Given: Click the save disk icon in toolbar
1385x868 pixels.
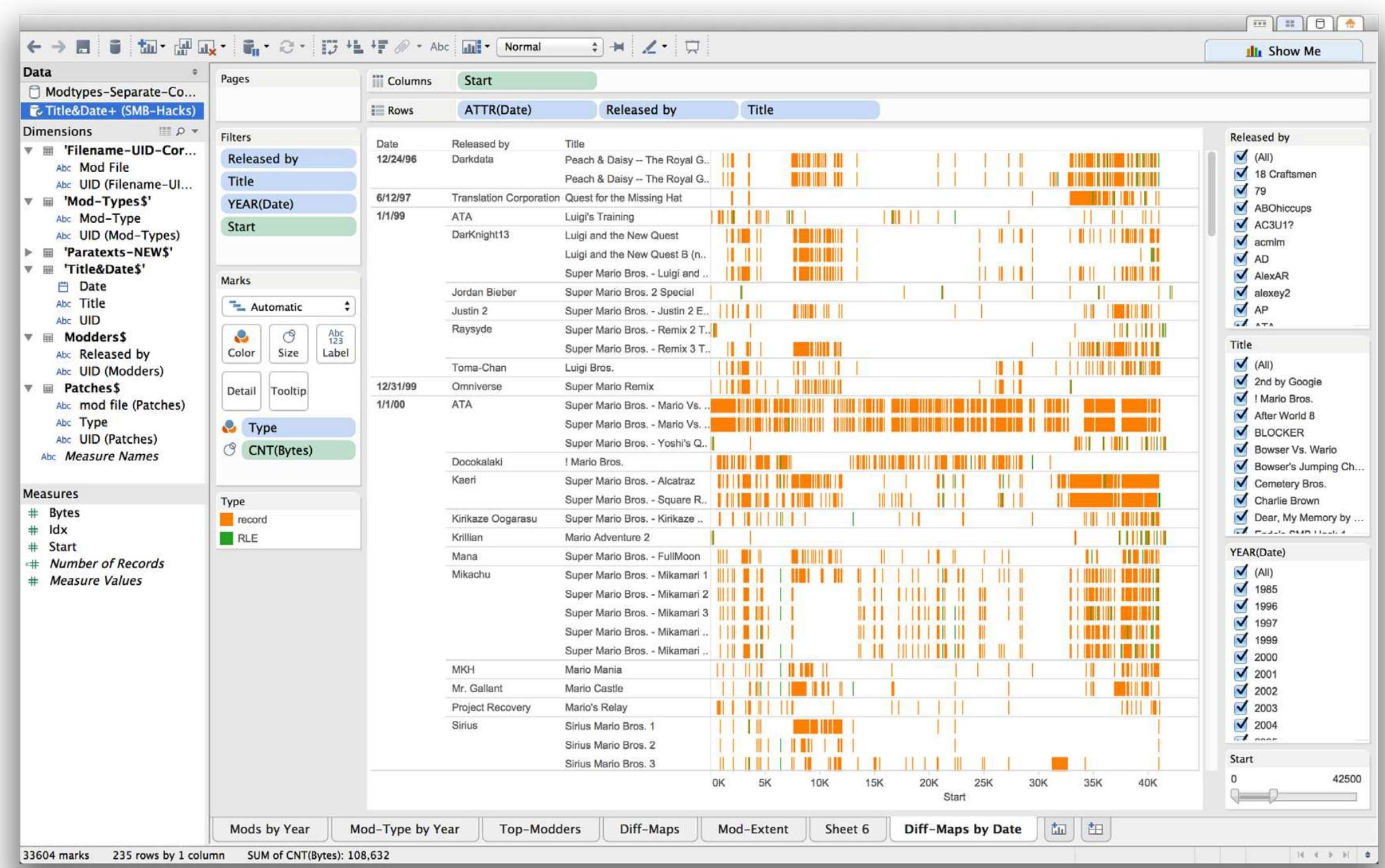Looking at the screenshot, I should click(83, 47).
